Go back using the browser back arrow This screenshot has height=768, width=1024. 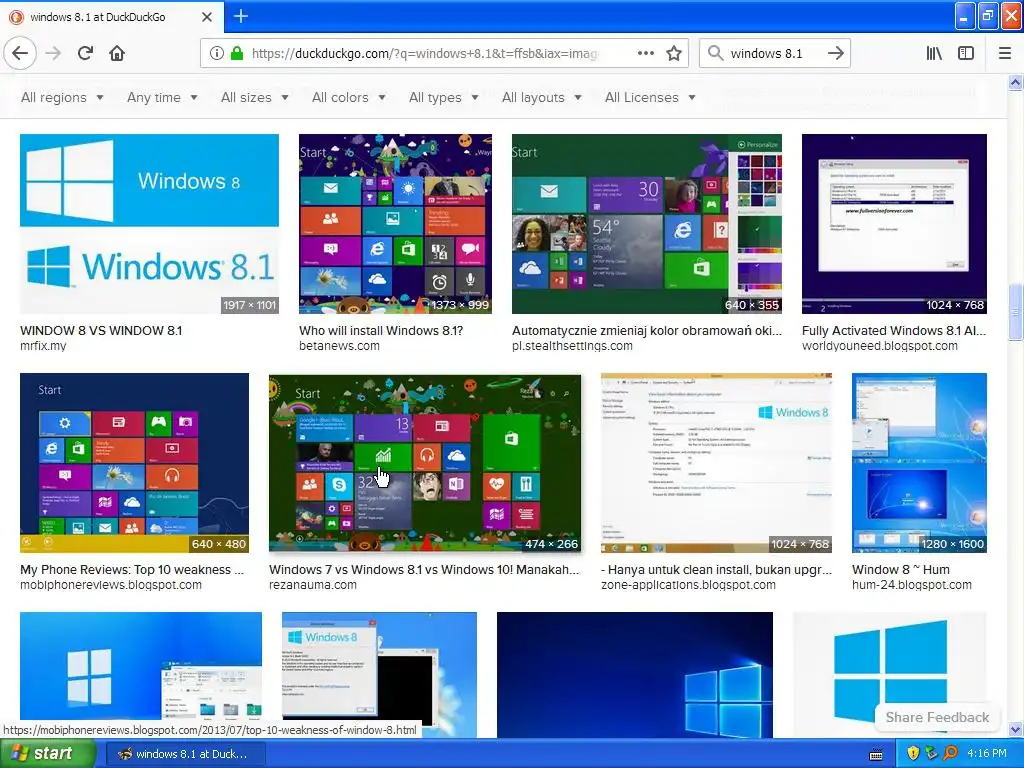click(20, 54)
